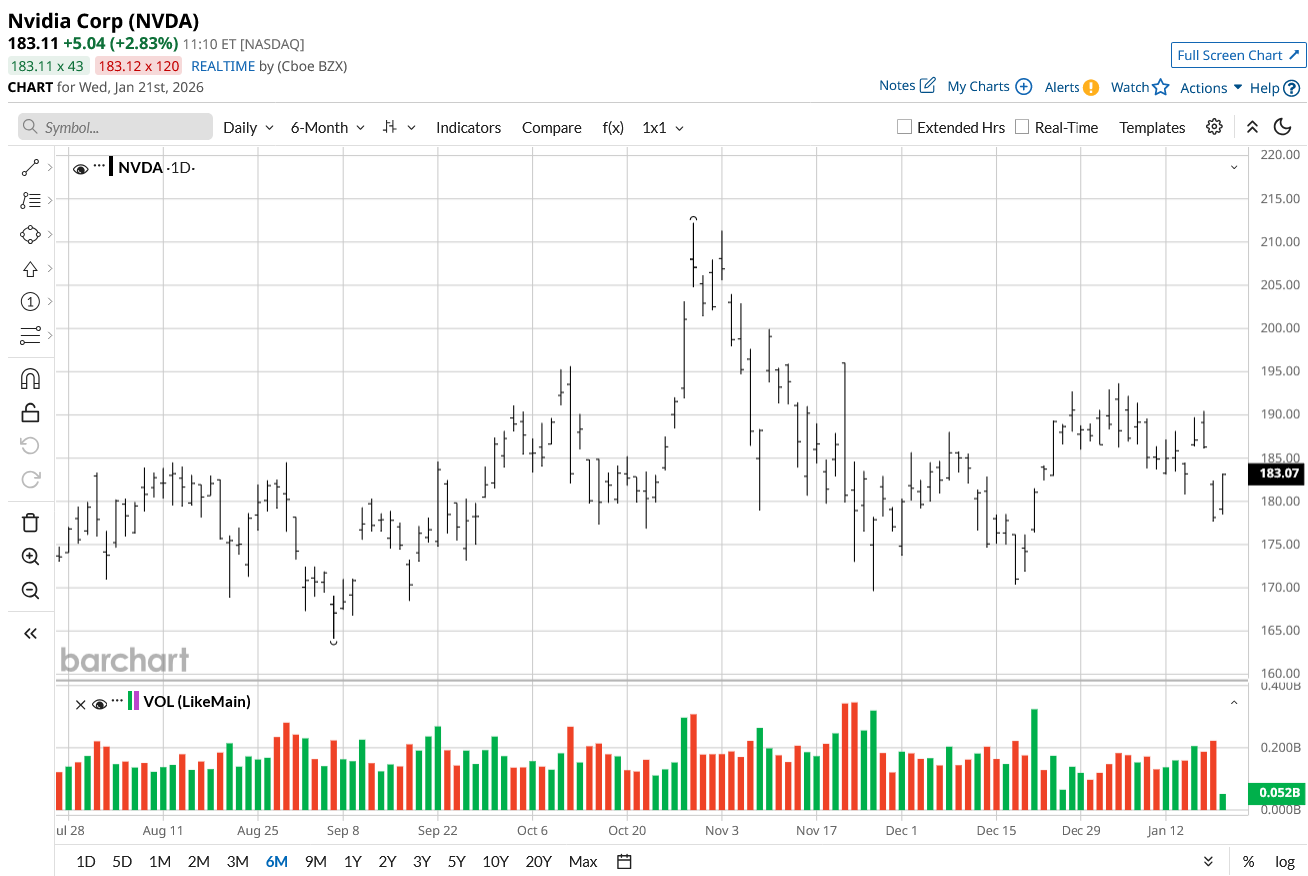Expand the bottom double-chevron options
Viewport: 1308px width, 876px height.
[1209, 862]
